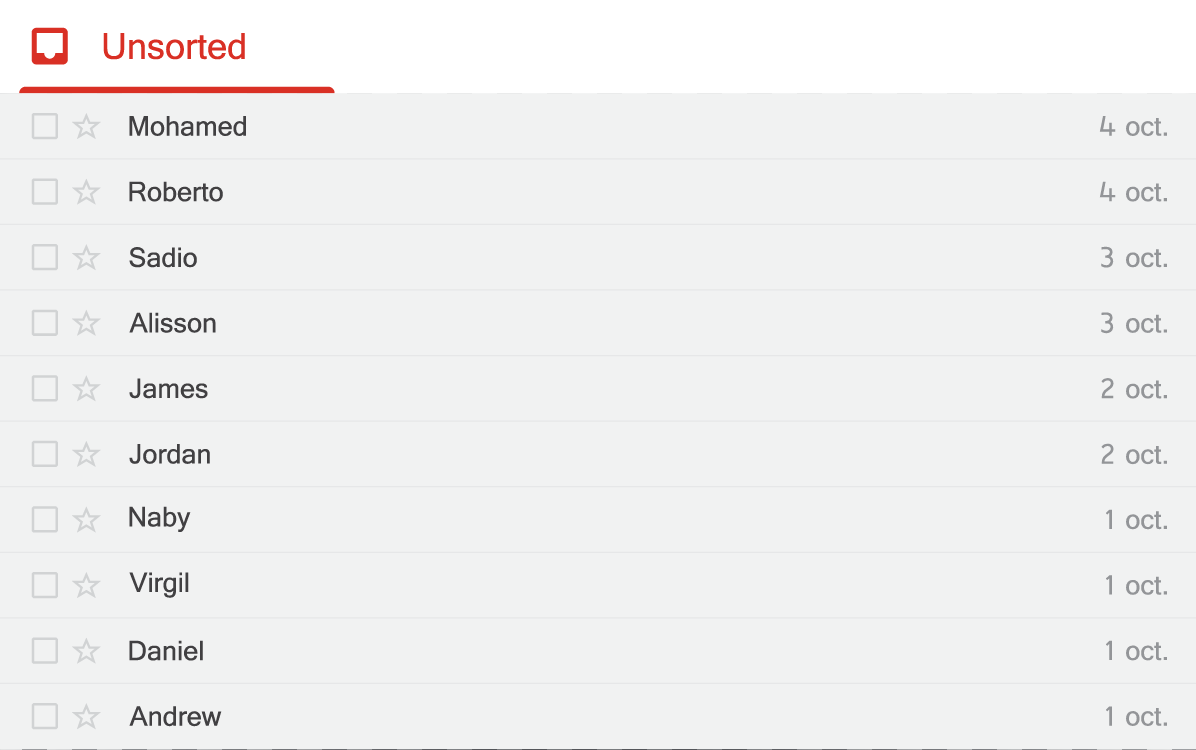Open James's message dated 2 oct.
The width and height of the screenshot is (1196, 750).
coord(598,389)
